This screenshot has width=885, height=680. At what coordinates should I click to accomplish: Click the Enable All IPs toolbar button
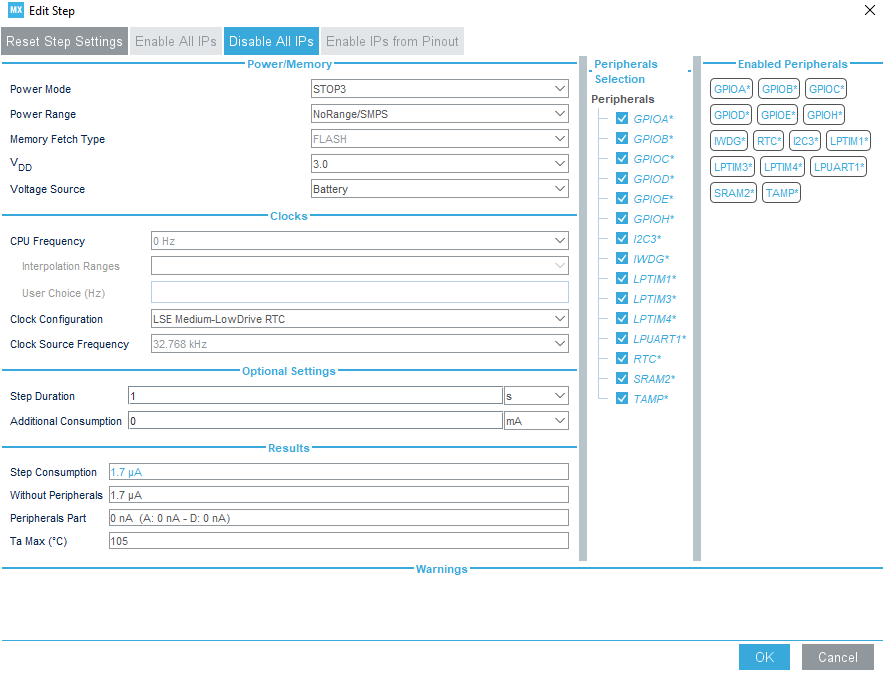coord(176,41)
